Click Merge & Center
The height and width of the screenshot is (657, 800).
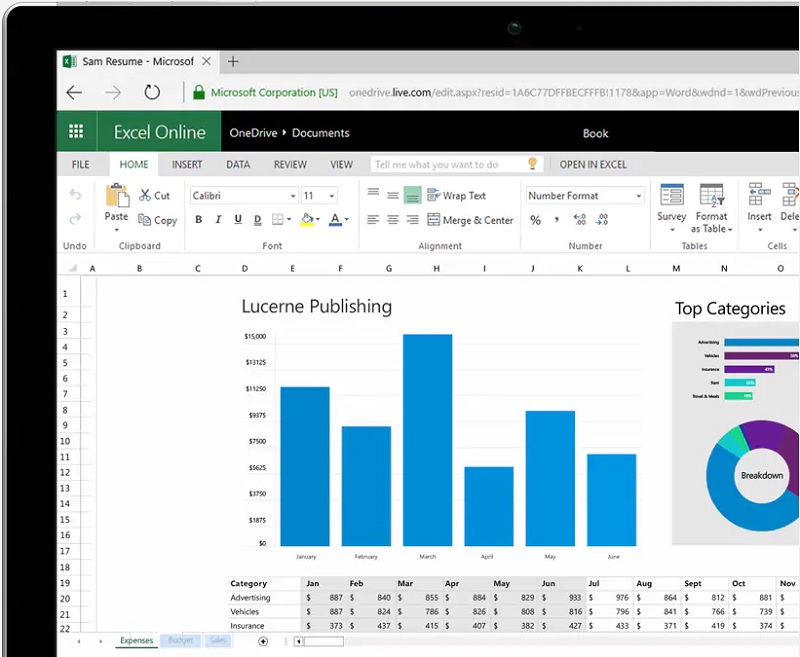pos(470,220)
